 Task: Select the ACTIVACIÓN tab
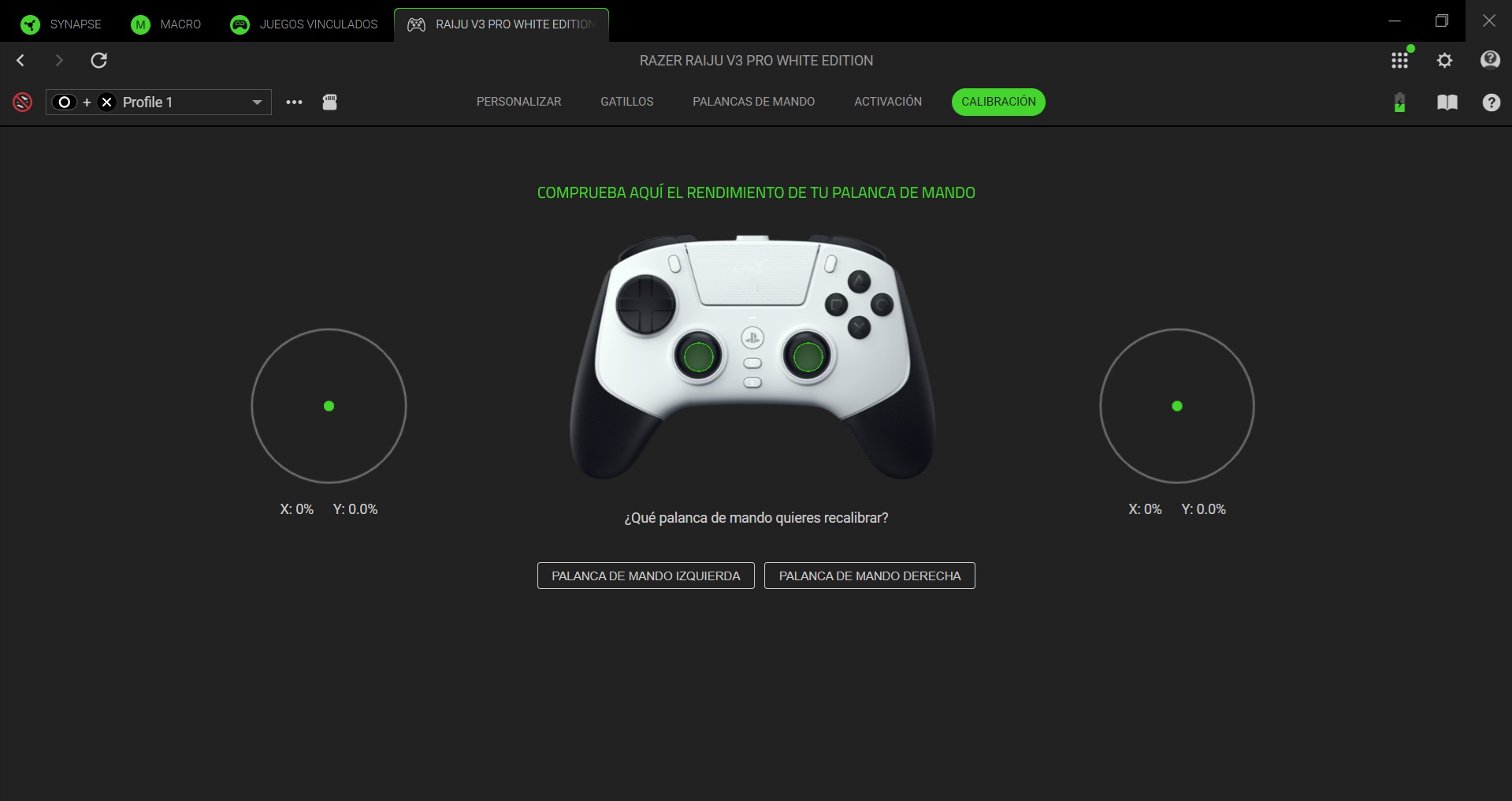888,102
